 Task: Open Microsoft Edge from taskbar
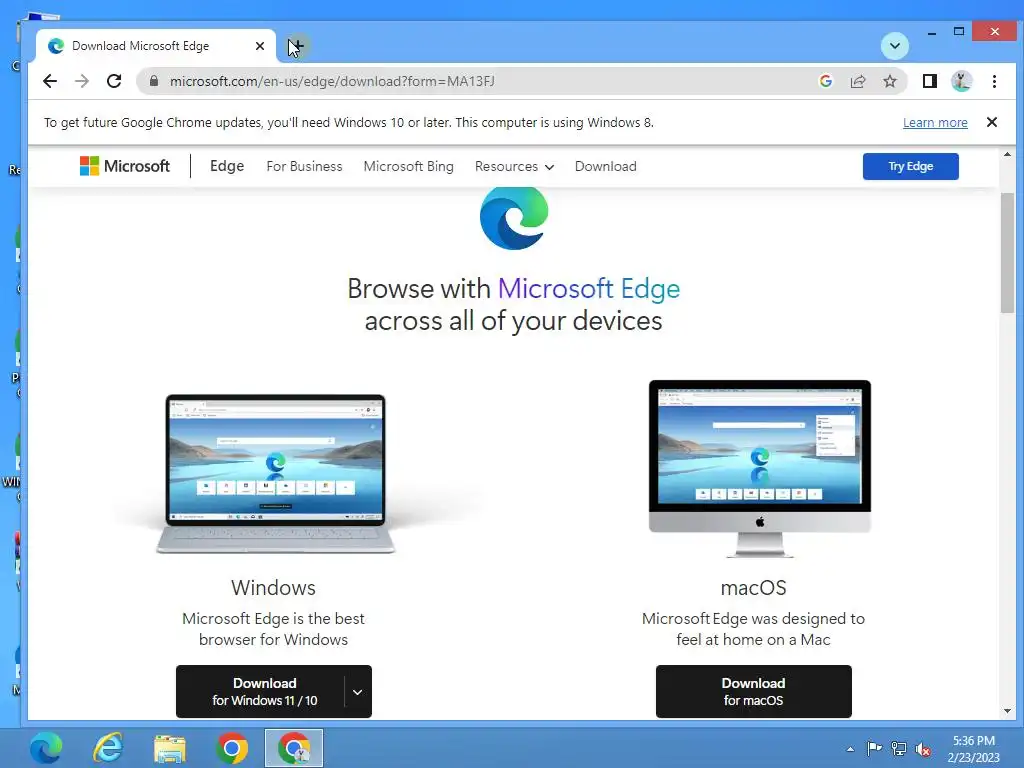(45, 748)
